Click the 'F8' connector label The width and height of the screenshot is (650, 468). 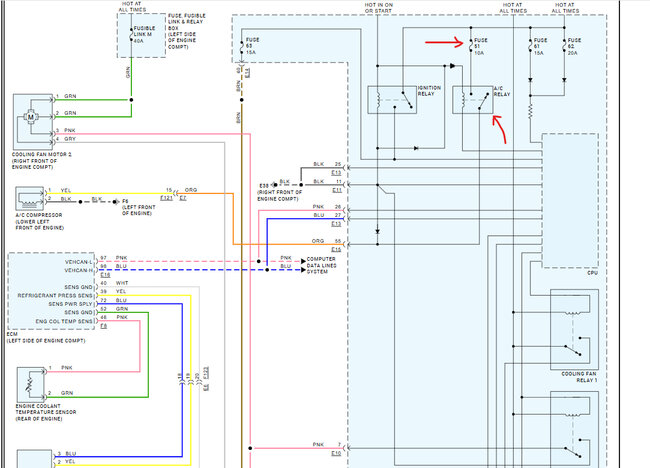point(104,326)
